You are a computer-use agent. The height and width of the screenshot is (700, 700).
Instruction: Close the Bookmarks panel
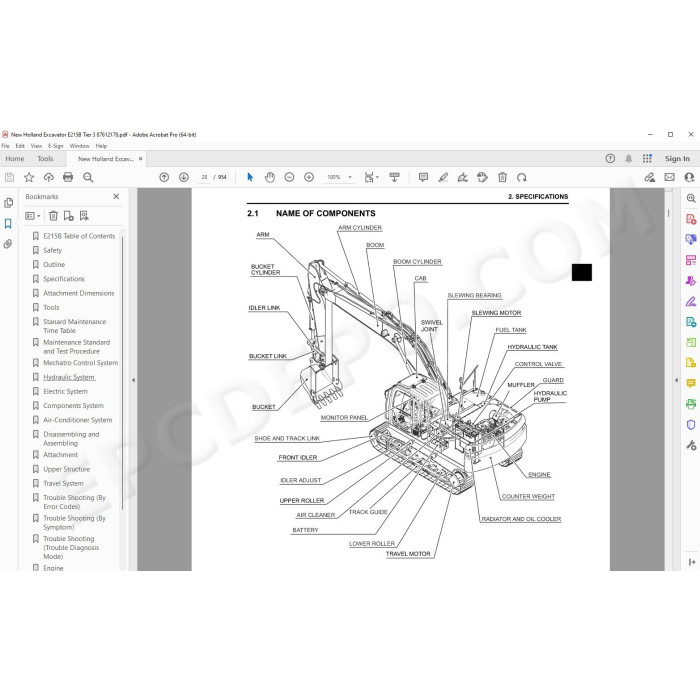tap(117, 196)
